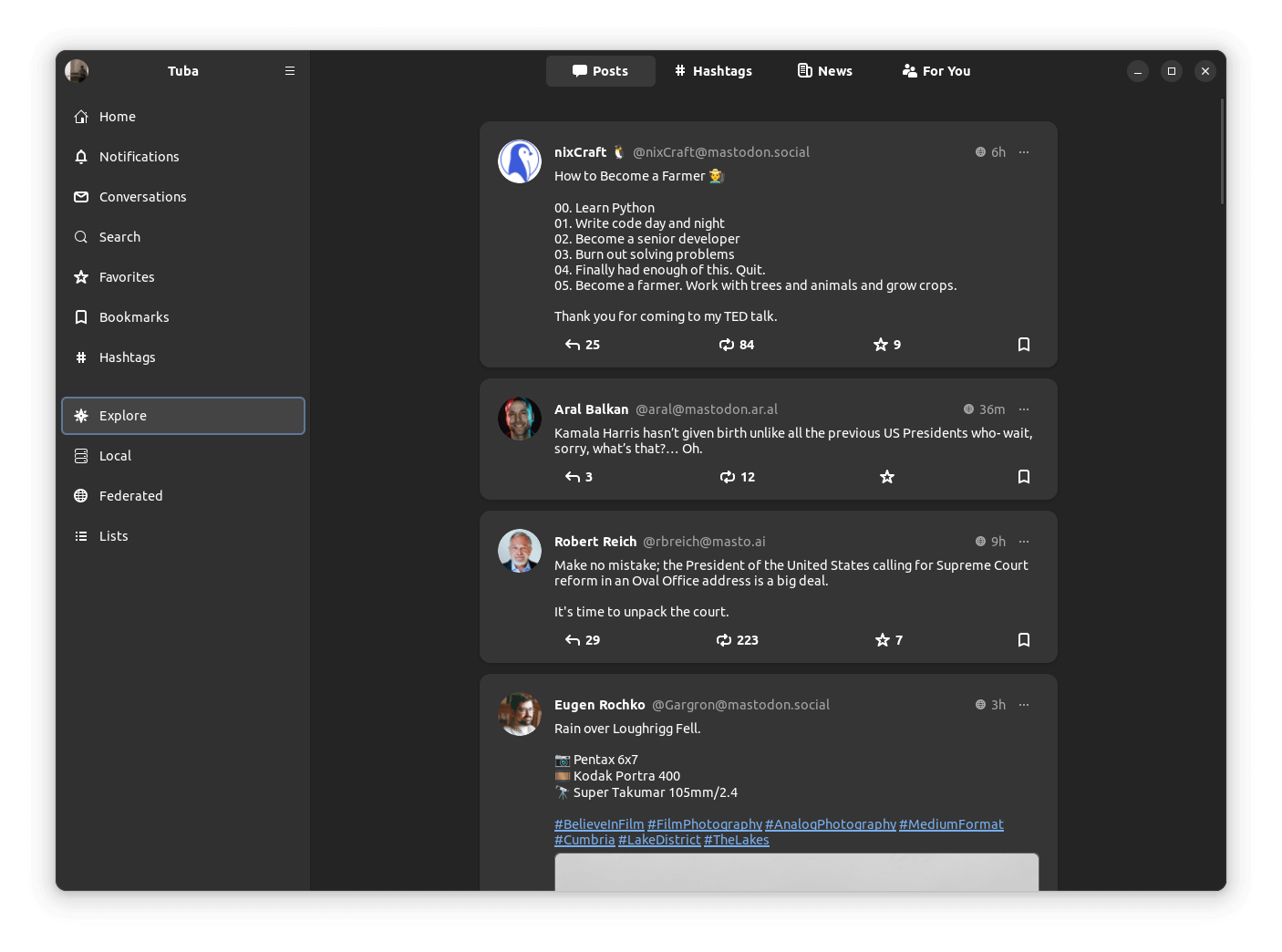Open the For You tab
The width and height of the screenshot is (1282, 952).
936,71
